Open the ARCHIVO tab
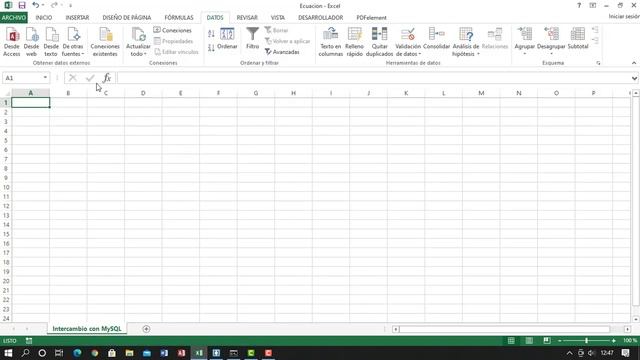This screenshot has height=360, width=640. click(x=14, y=18)
